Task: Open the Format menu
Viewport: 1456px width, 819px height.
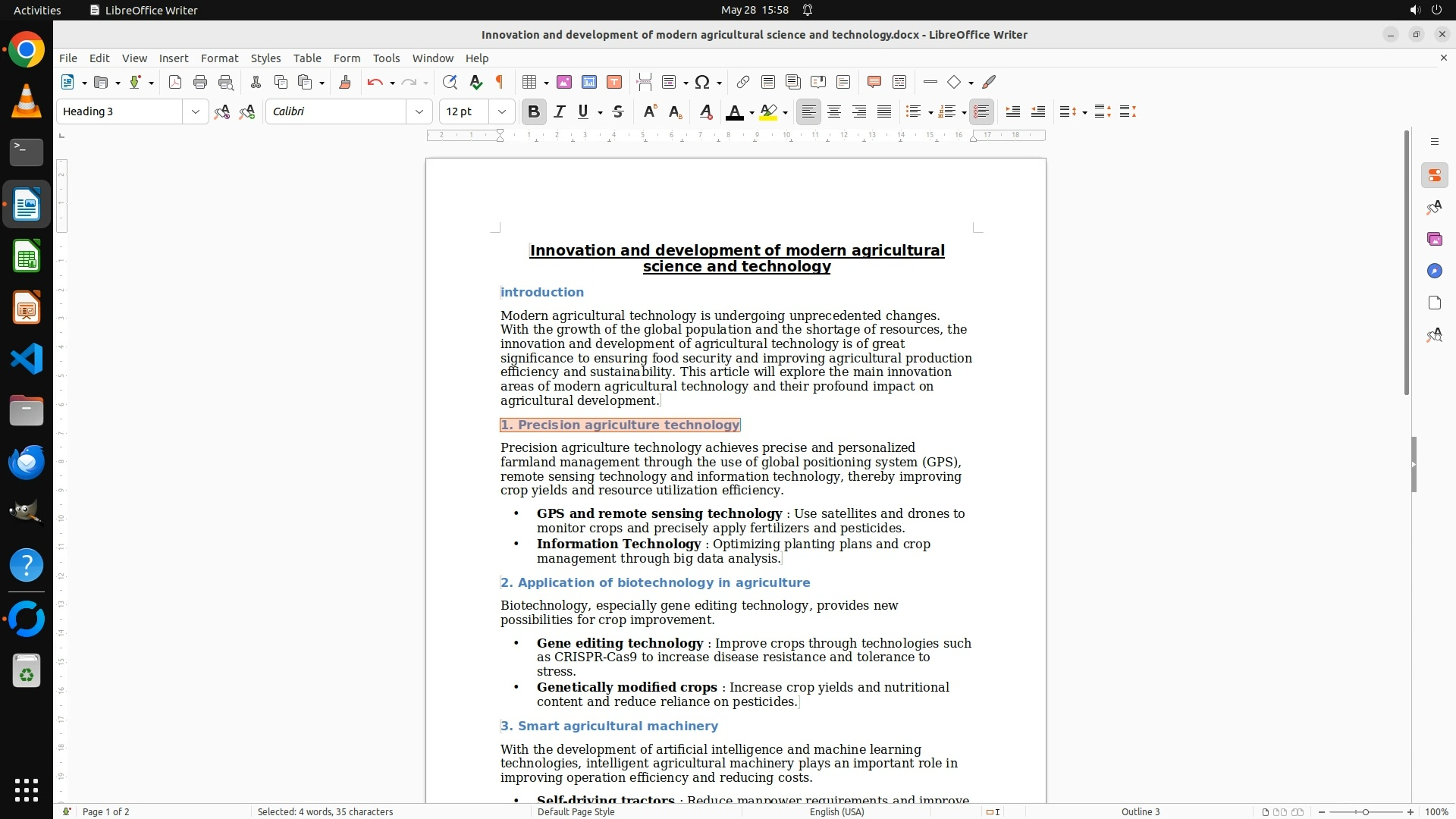Action: [219, 58]
